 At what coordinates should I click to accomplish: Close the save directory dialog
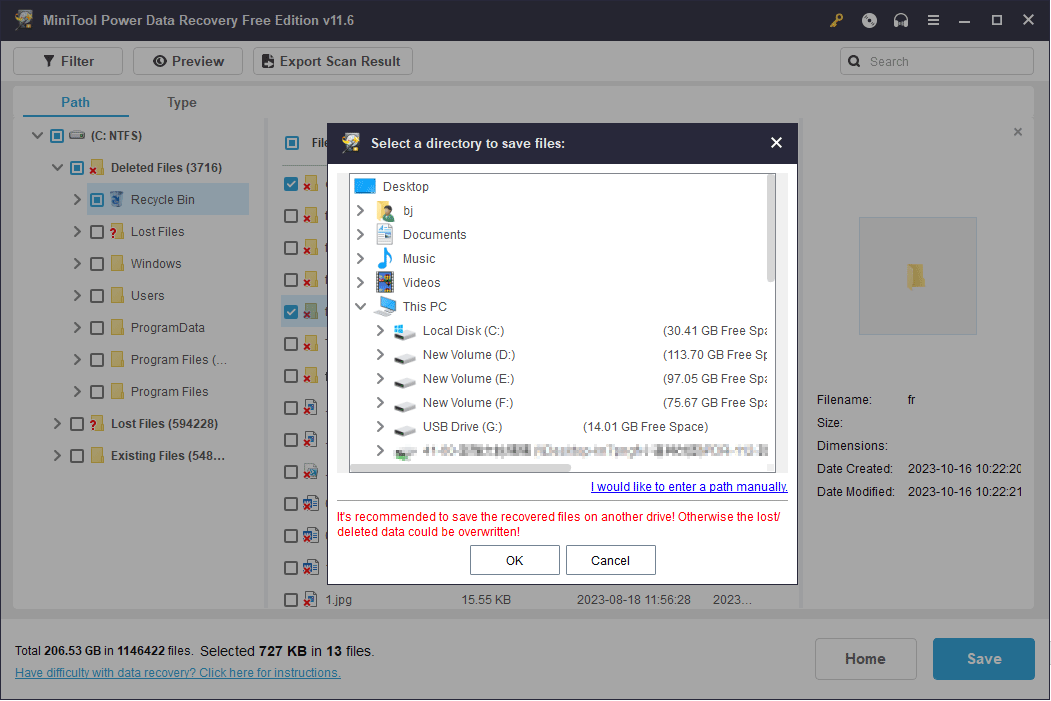(776, 143)
